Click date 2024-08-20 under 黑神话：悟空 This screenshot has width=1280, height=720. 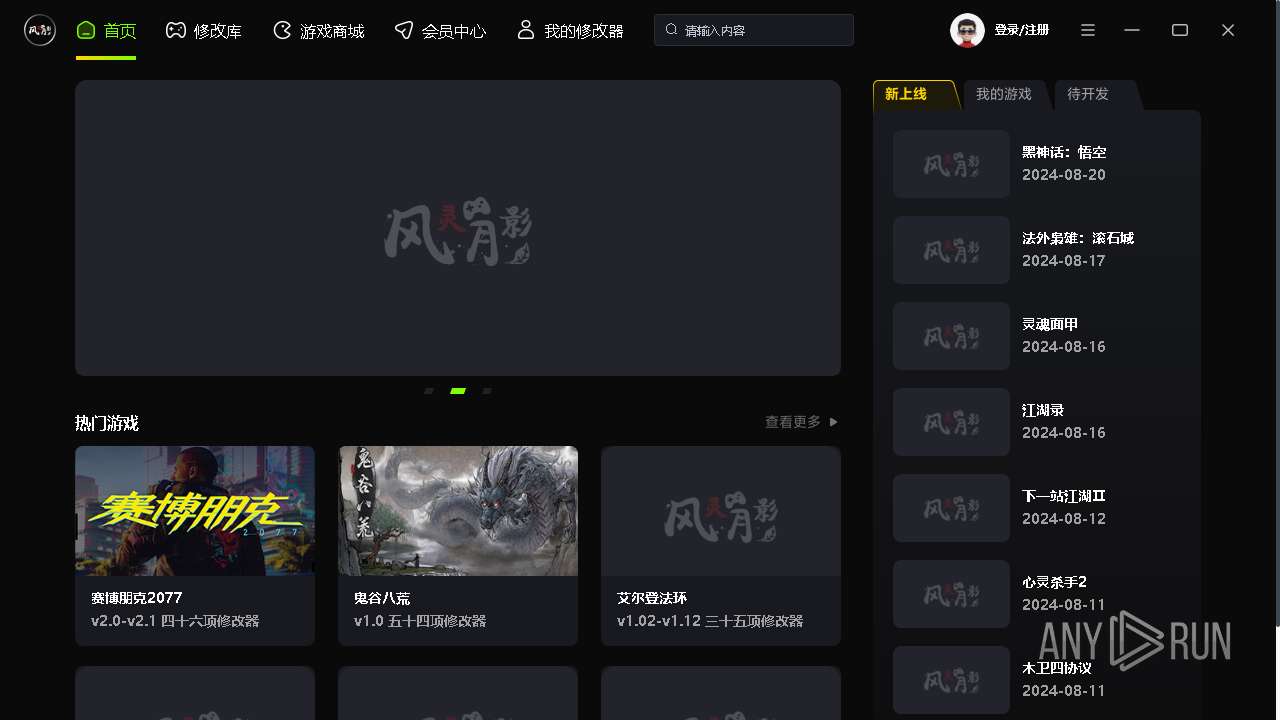pos(1064,175)
